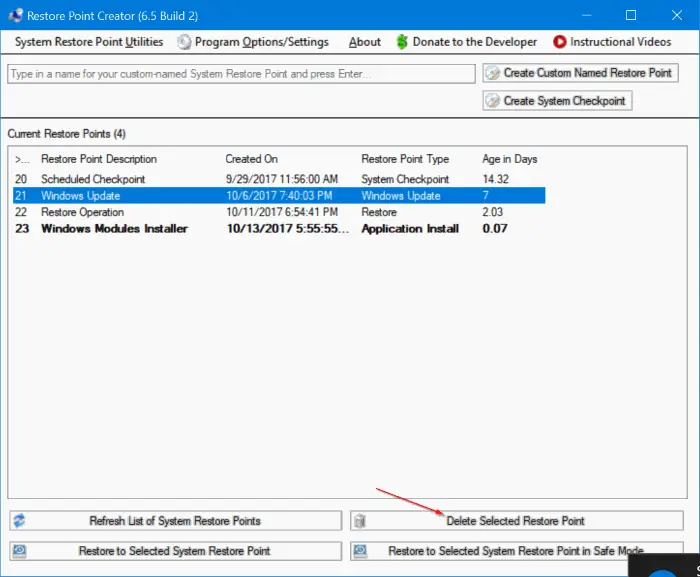Click the gear icon beside Program Options/Settings
The image size is (700, 577).
click(x=183, y=42)
